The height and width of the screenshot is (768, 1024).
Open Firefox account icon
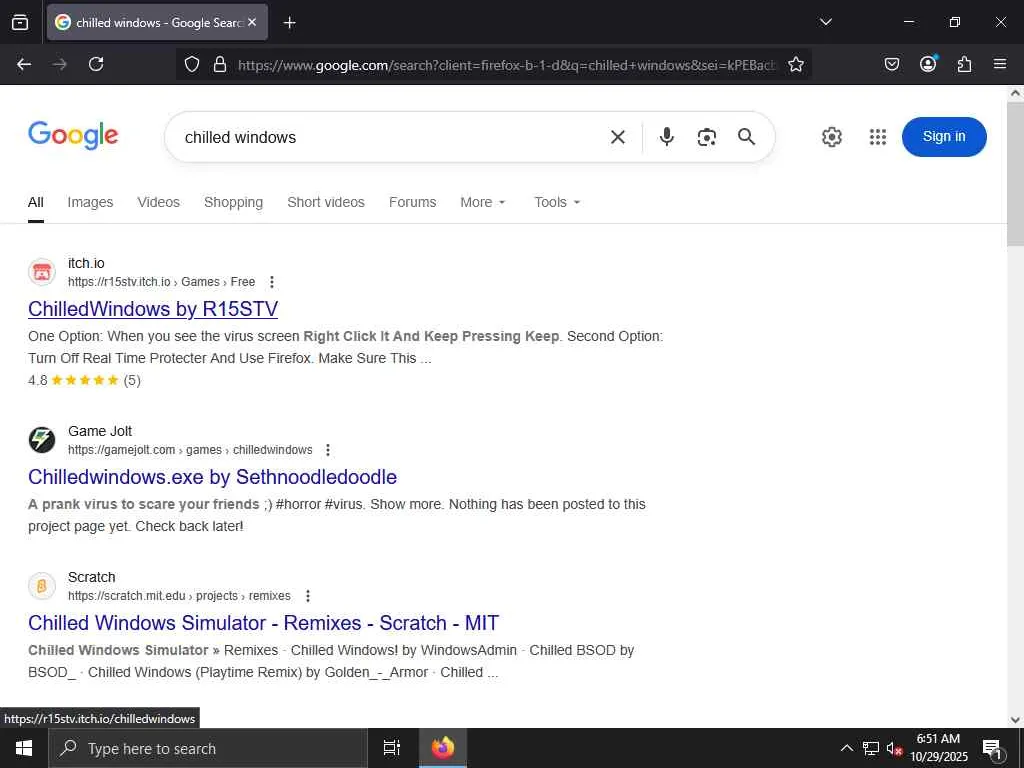pyautogui.click(x=928, y=64)
